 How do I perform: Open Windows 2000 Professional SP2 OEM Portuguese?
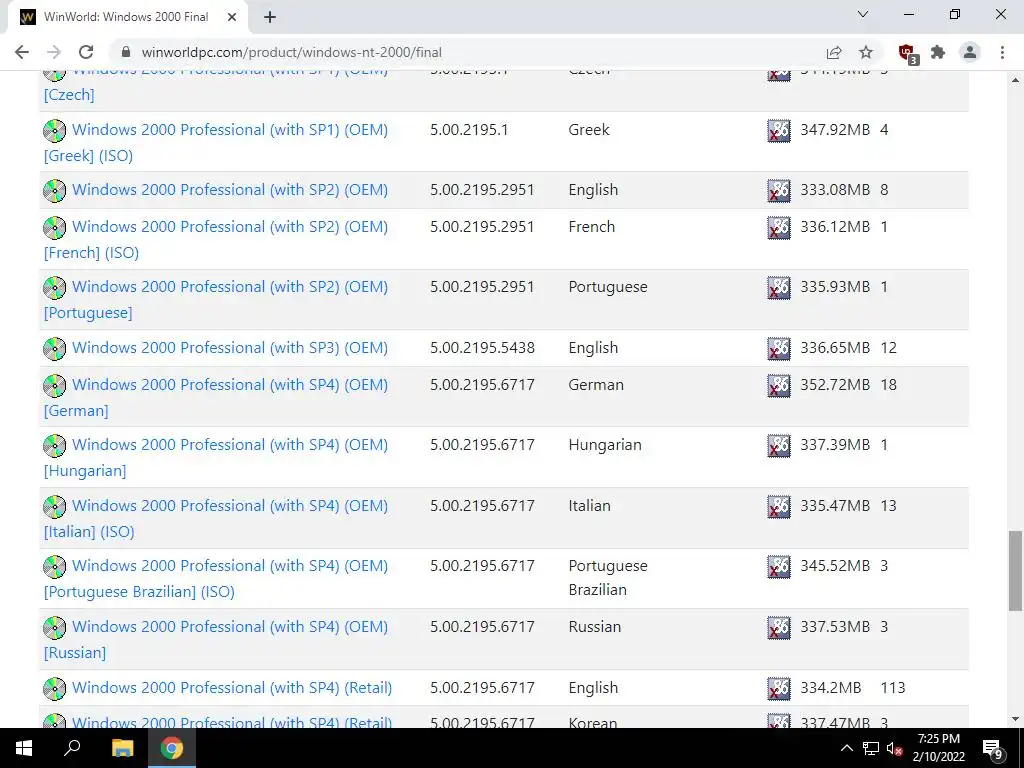pos(216,300)
